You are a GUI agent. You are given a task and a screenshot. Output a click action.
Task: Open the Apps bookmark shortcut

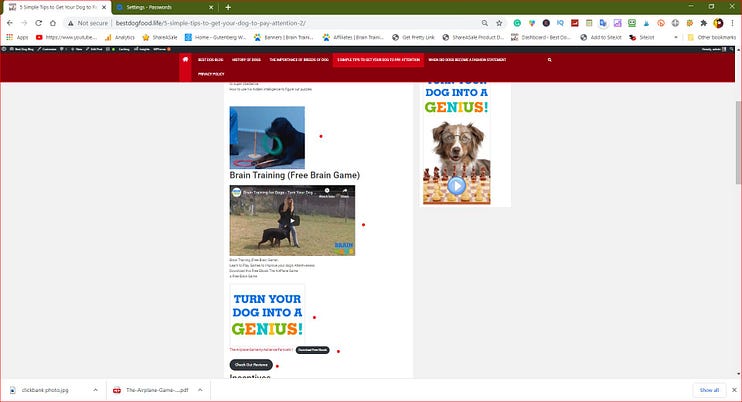tap(18, 37)
